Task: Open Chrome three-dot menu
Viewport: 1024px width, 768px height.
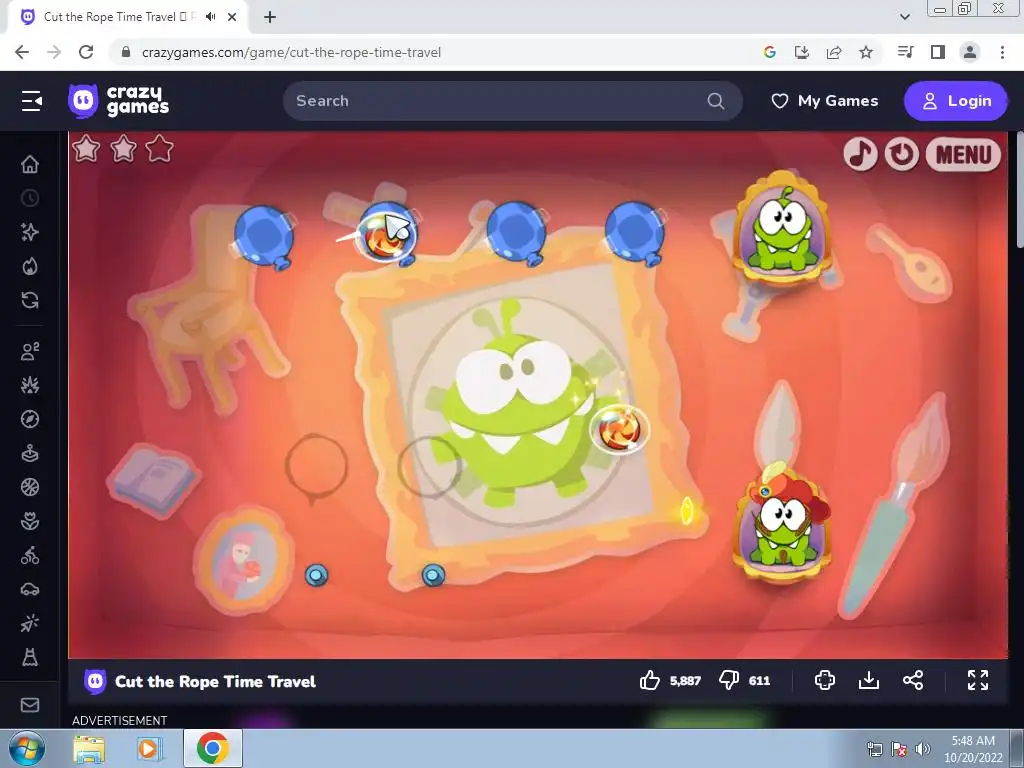Action: click(x=1002, y=52)
